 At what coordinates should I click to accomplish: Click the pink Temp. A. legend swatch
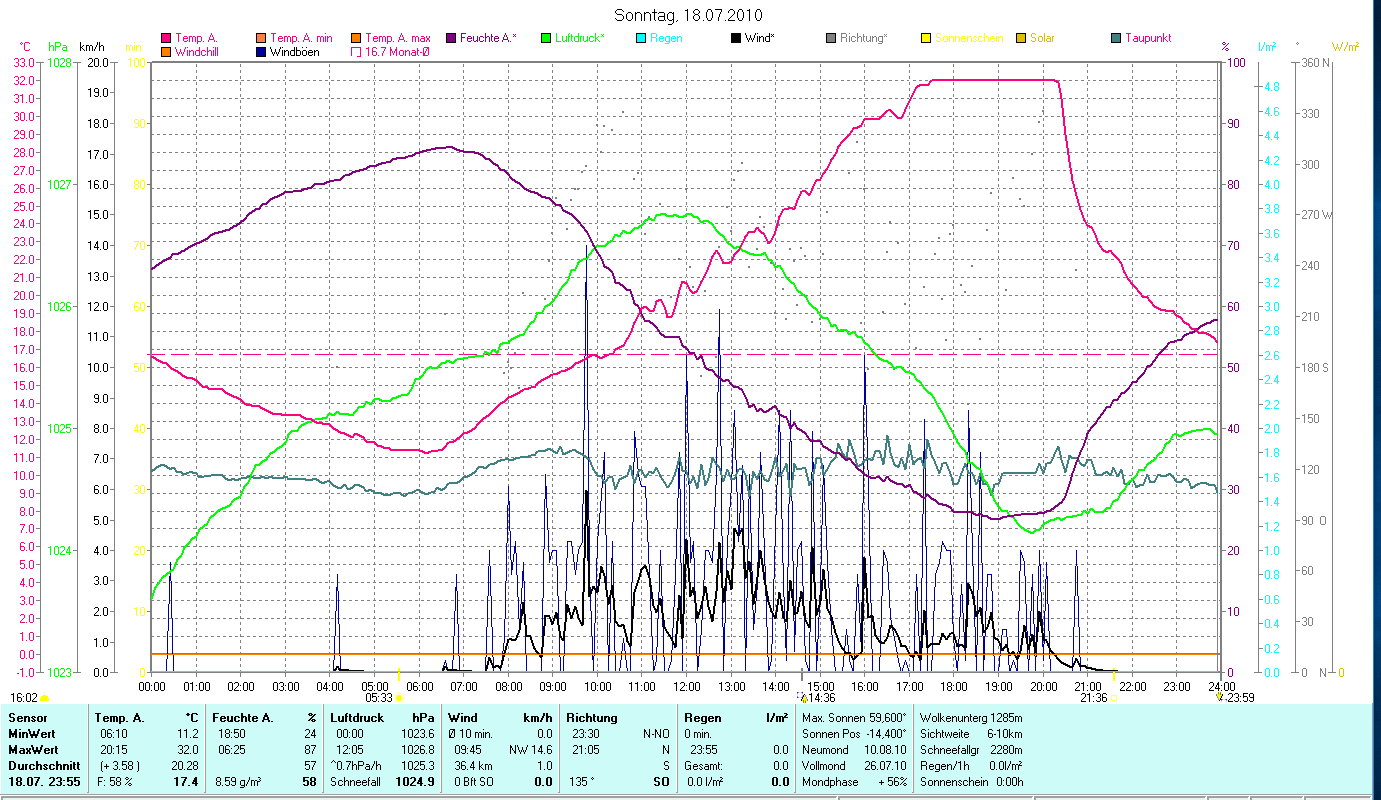click(166, 39)
